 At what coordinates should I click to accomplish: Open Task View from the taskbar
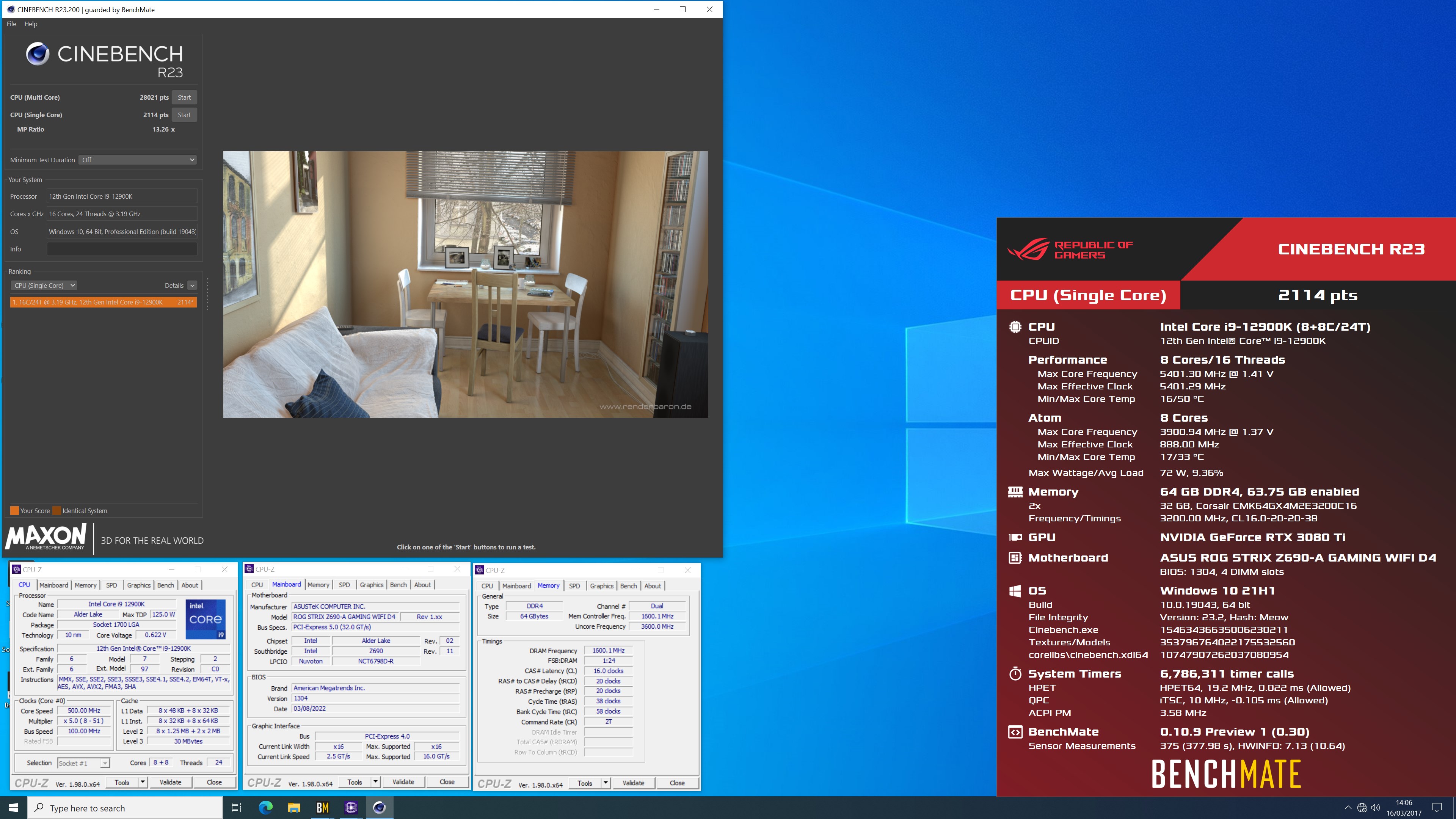(237, 808)
